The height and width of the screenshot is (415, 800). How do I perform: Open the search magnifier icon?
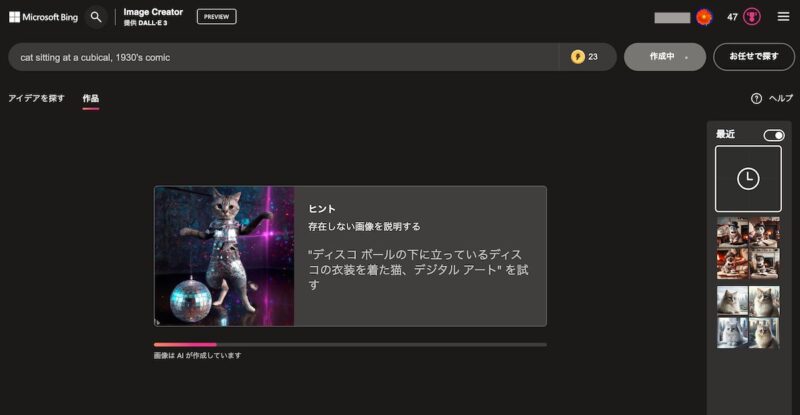(96, 17)
